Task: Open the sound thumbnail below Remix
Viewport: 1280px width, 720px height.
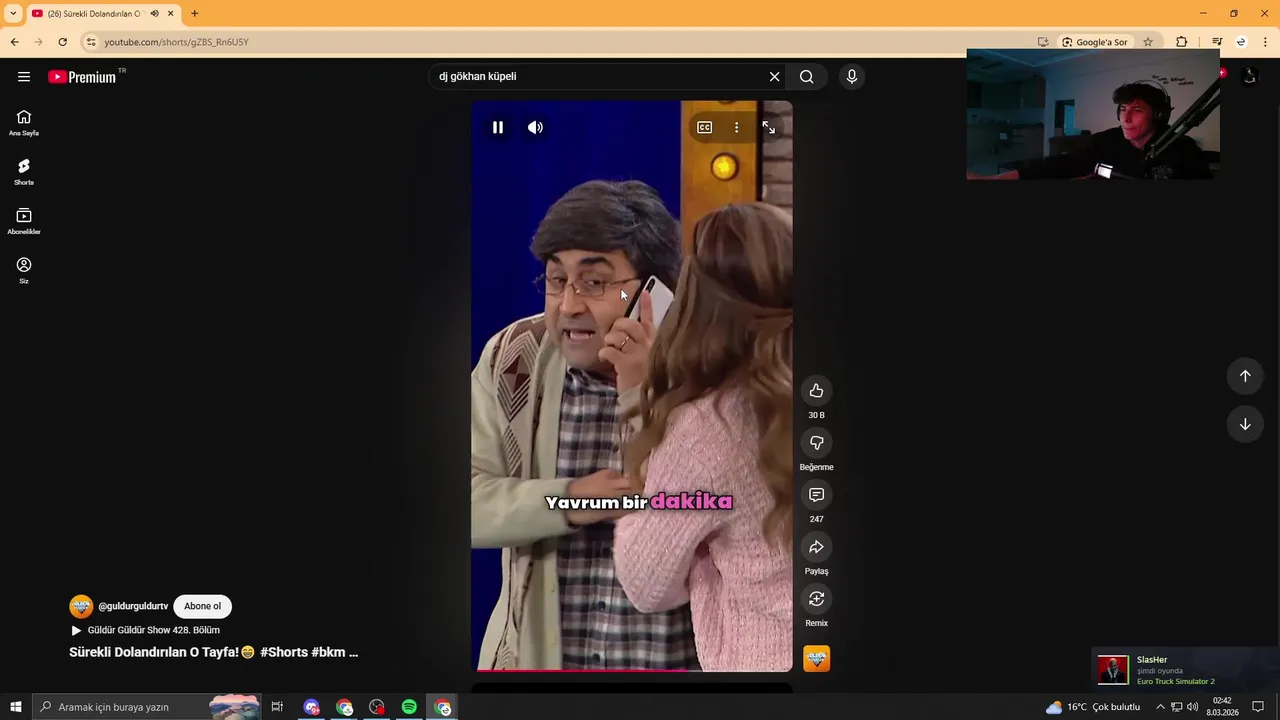Action: tap(816, 658)
